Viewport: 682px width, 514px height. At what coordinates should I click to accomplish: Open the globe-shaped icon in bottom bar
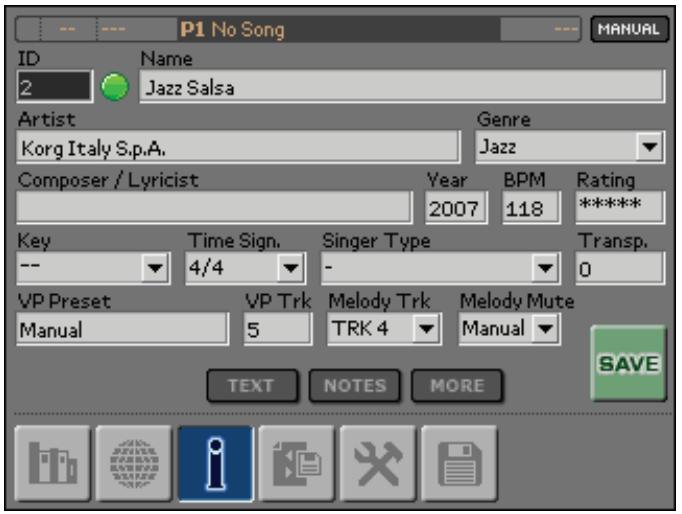pyautogui.click(x=134, y=463)
